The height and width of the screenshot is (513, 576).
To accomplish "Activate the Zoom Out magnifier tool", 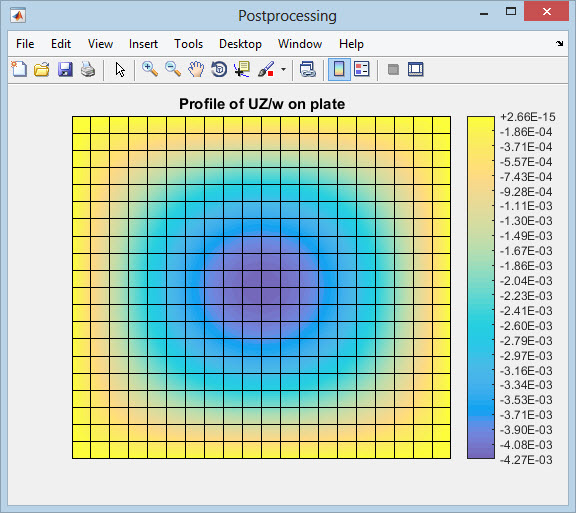I will point(173,69).
